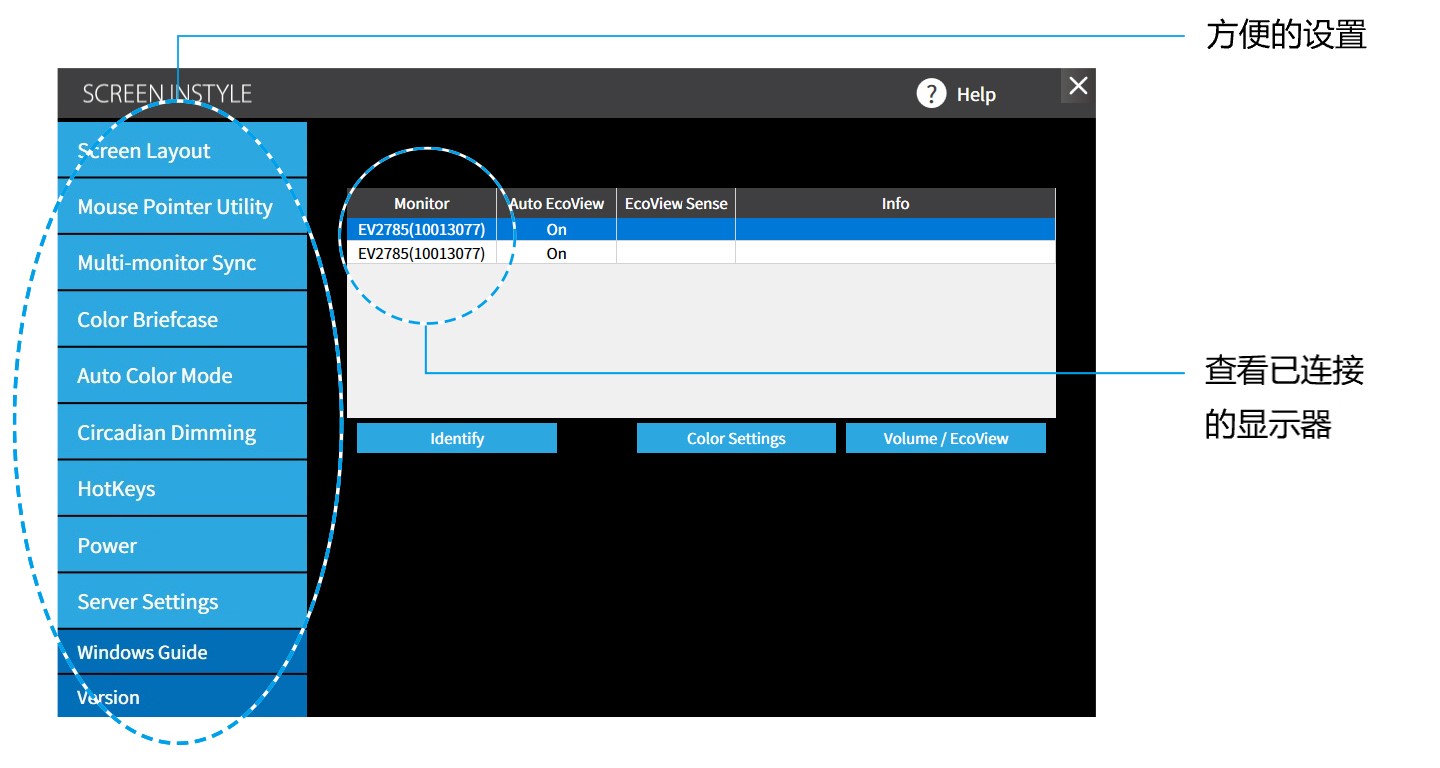Open Color Briefcase settings

tap(182, 319)
